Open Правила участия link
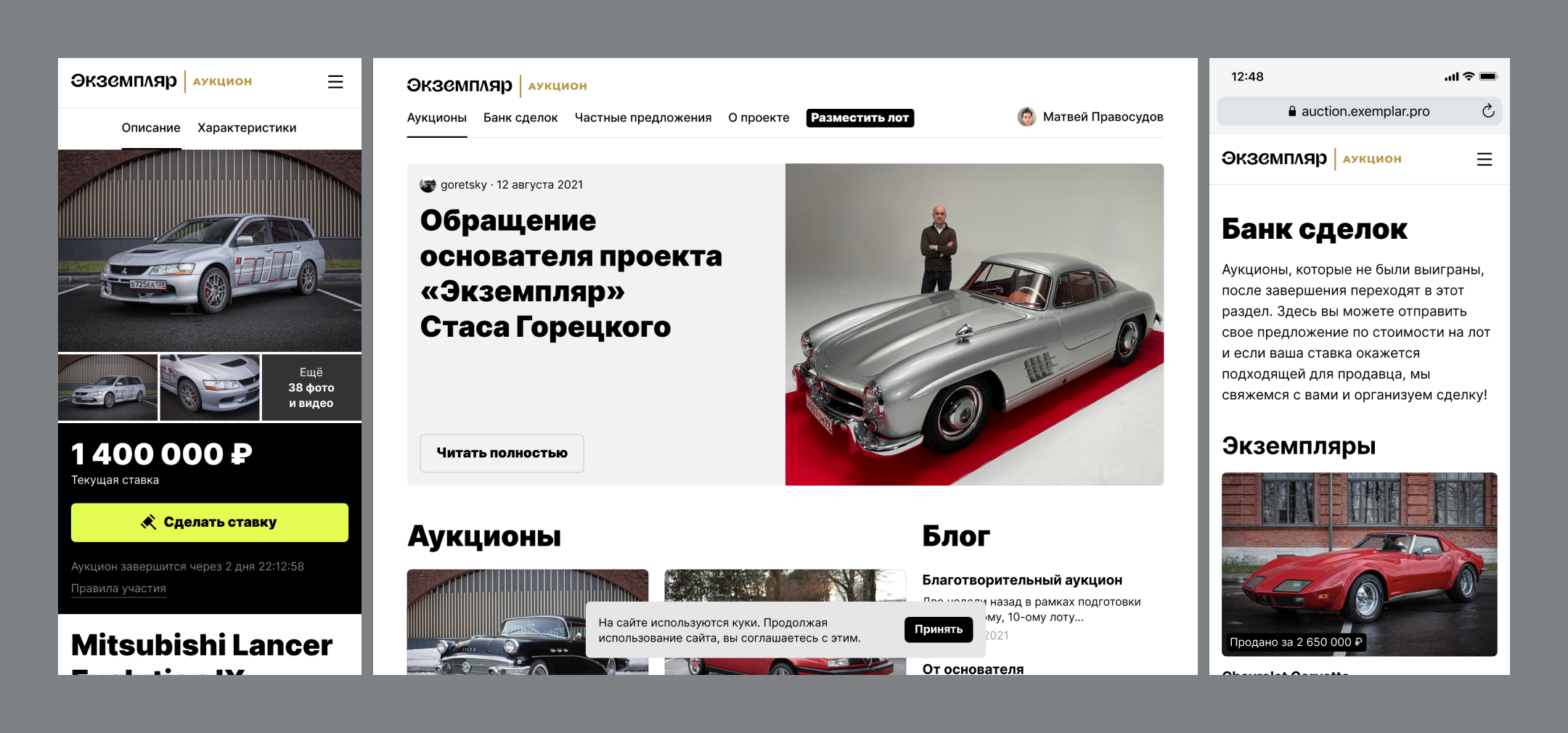 [118, 589]
